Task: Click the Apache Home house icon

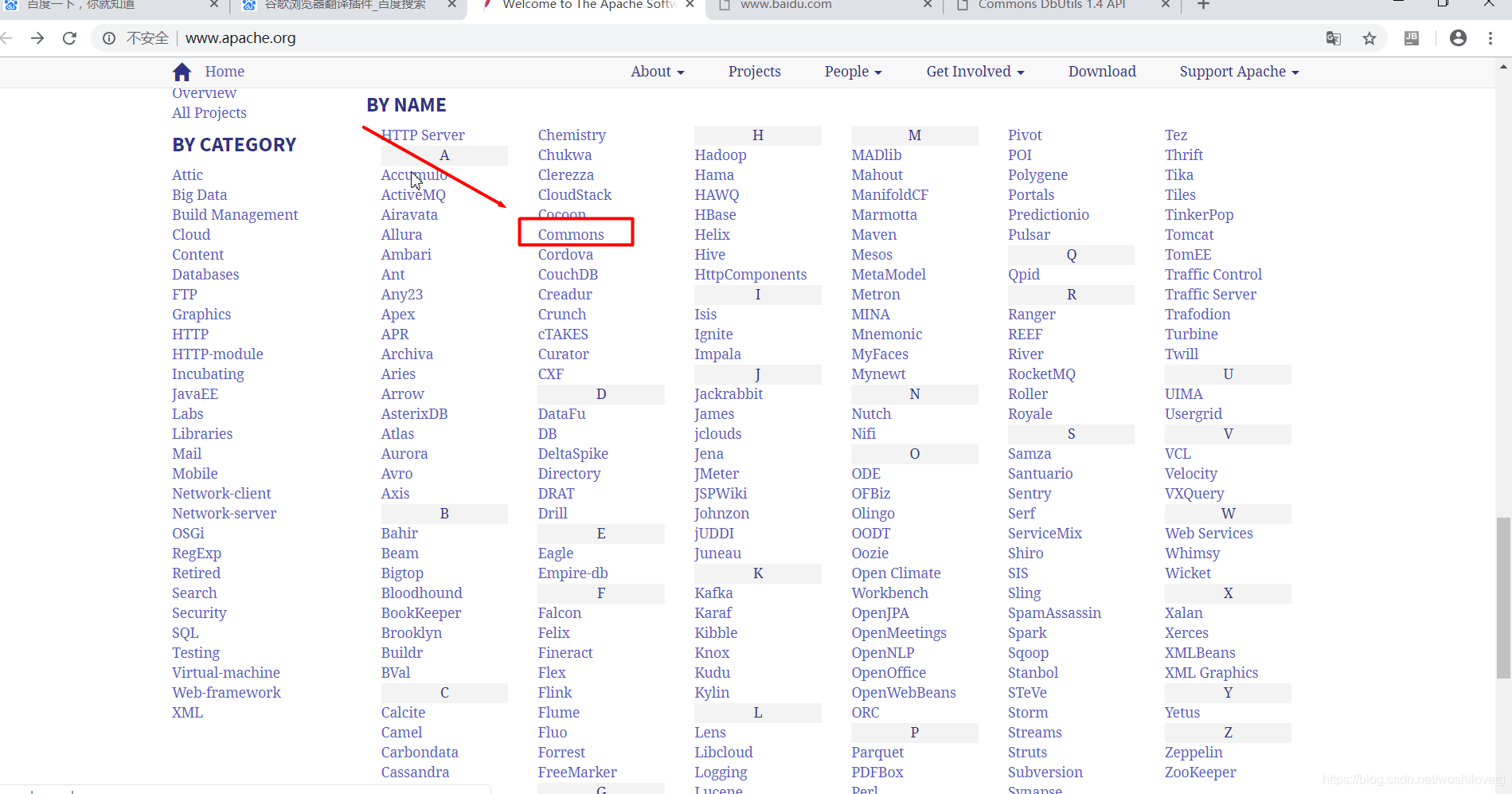Action: tap(182, 72)
